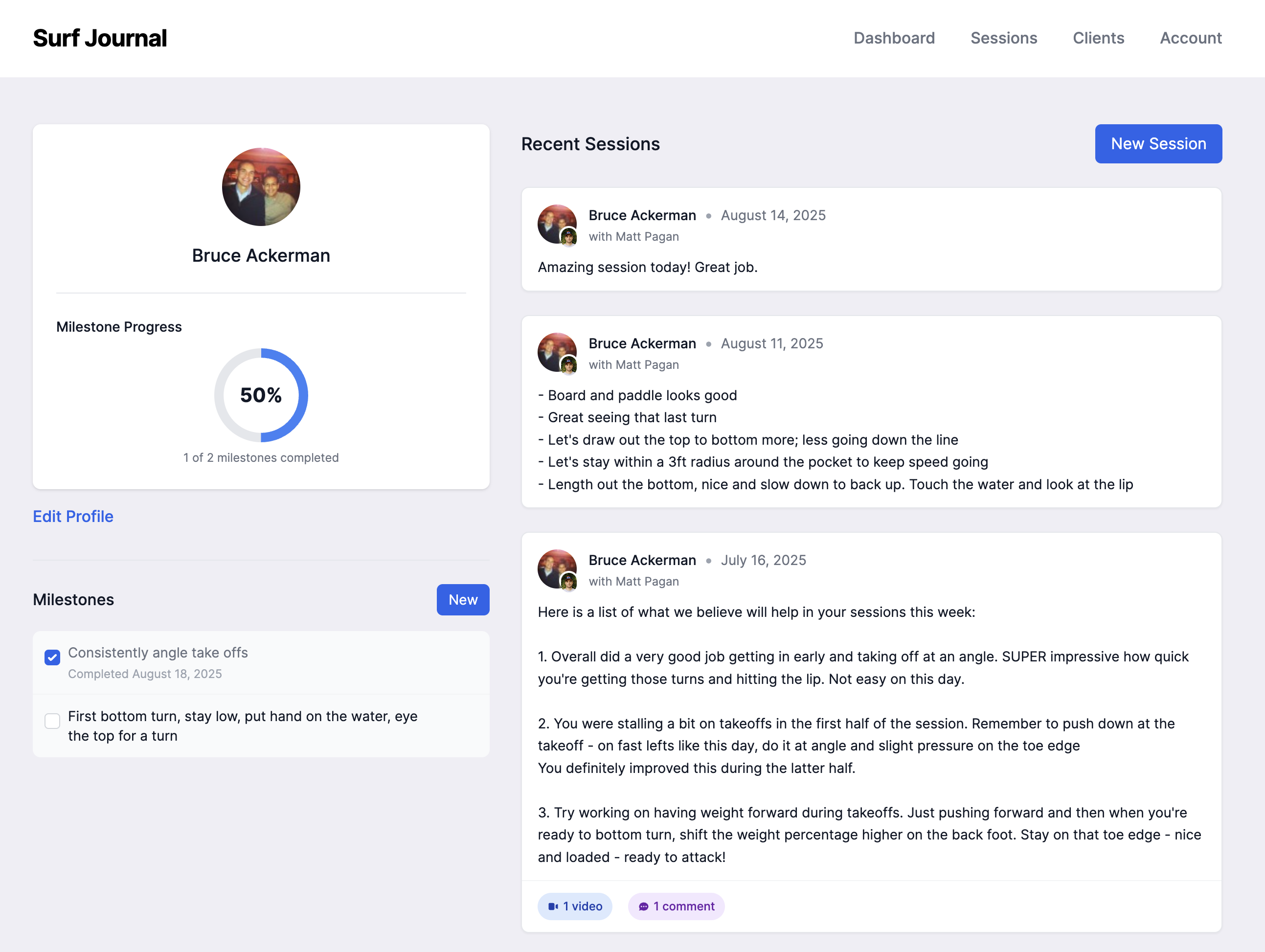Image resolution: width=1265 pixels, height=952 pixels.
Task: Click the Consistently angle take offs milestone text
Action: (158, 653)
